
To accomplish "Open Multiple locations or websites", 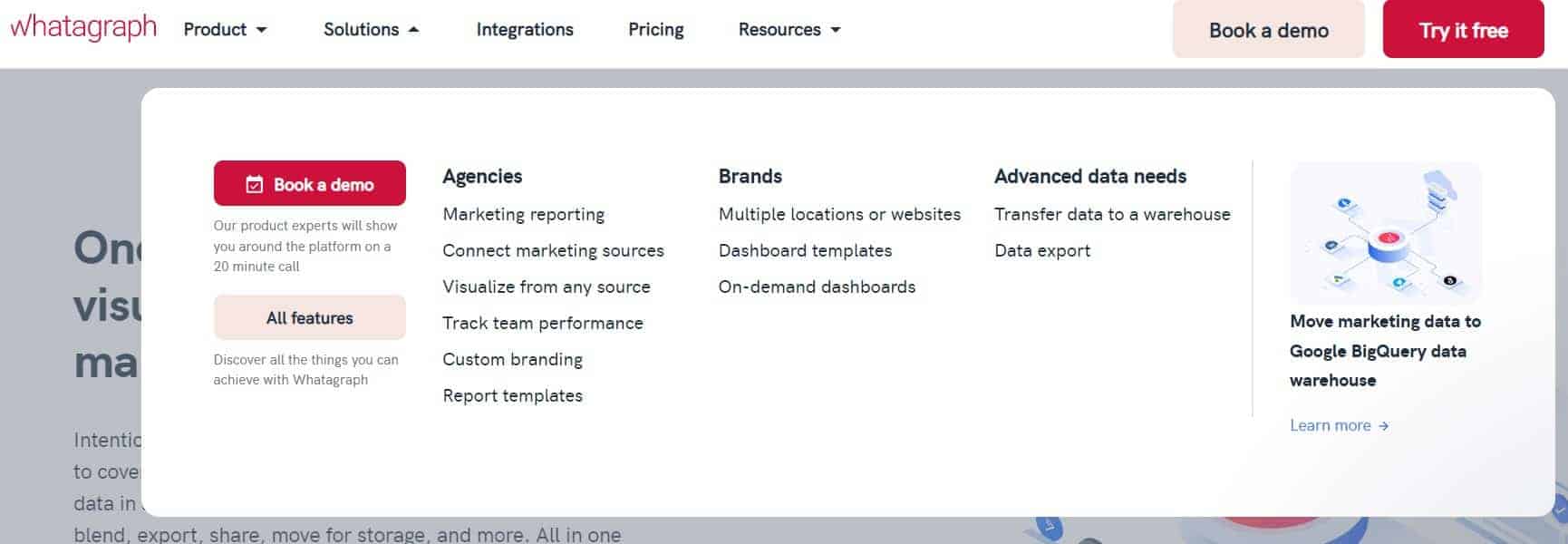I will pos(839,214).
